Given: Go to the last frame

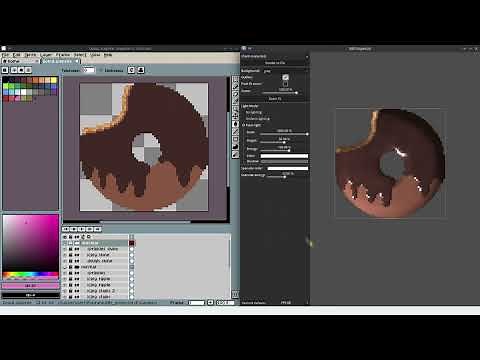Looking at the screenshot, I should (x=98, y=229).
